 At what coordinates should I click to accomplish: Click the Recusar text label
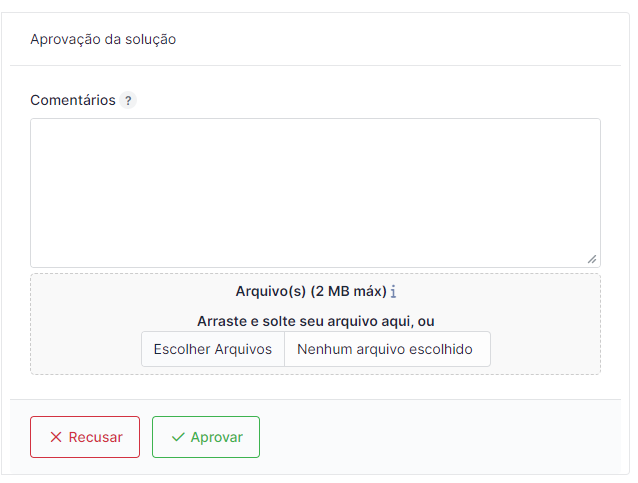[x=96, y=437]
